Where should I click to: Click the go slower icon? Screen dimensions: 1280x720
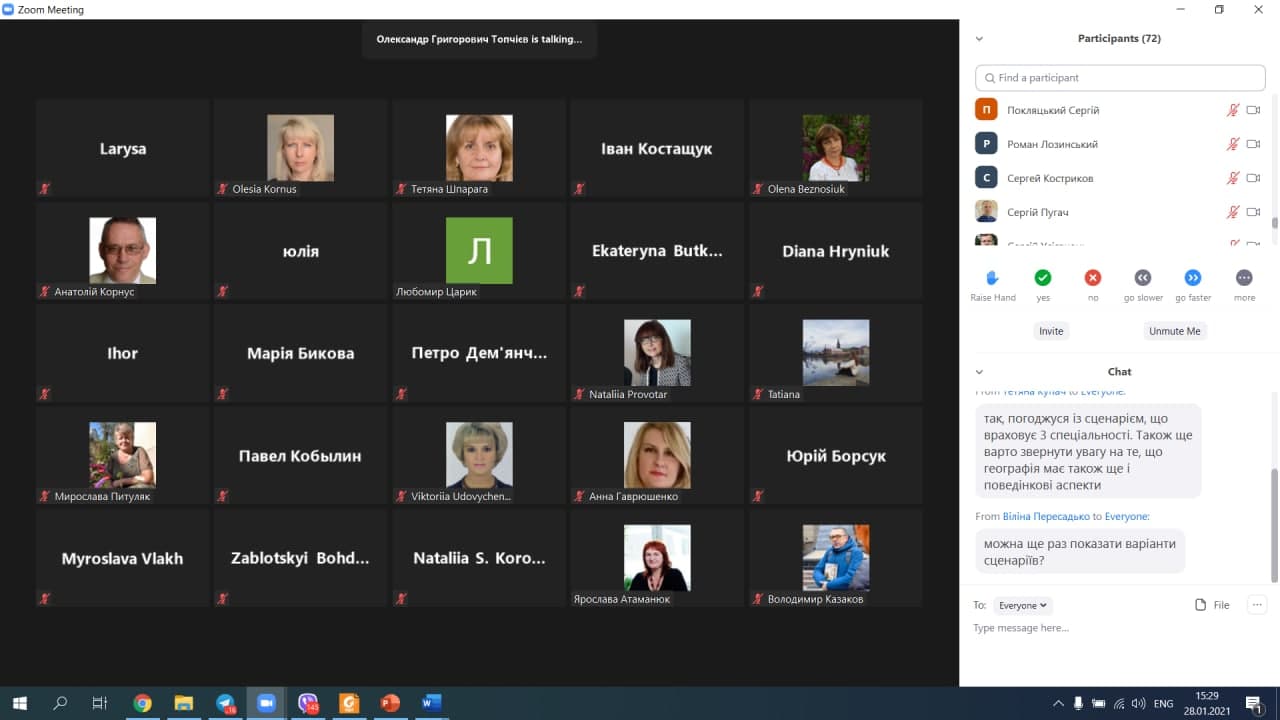click(1143, 277)
